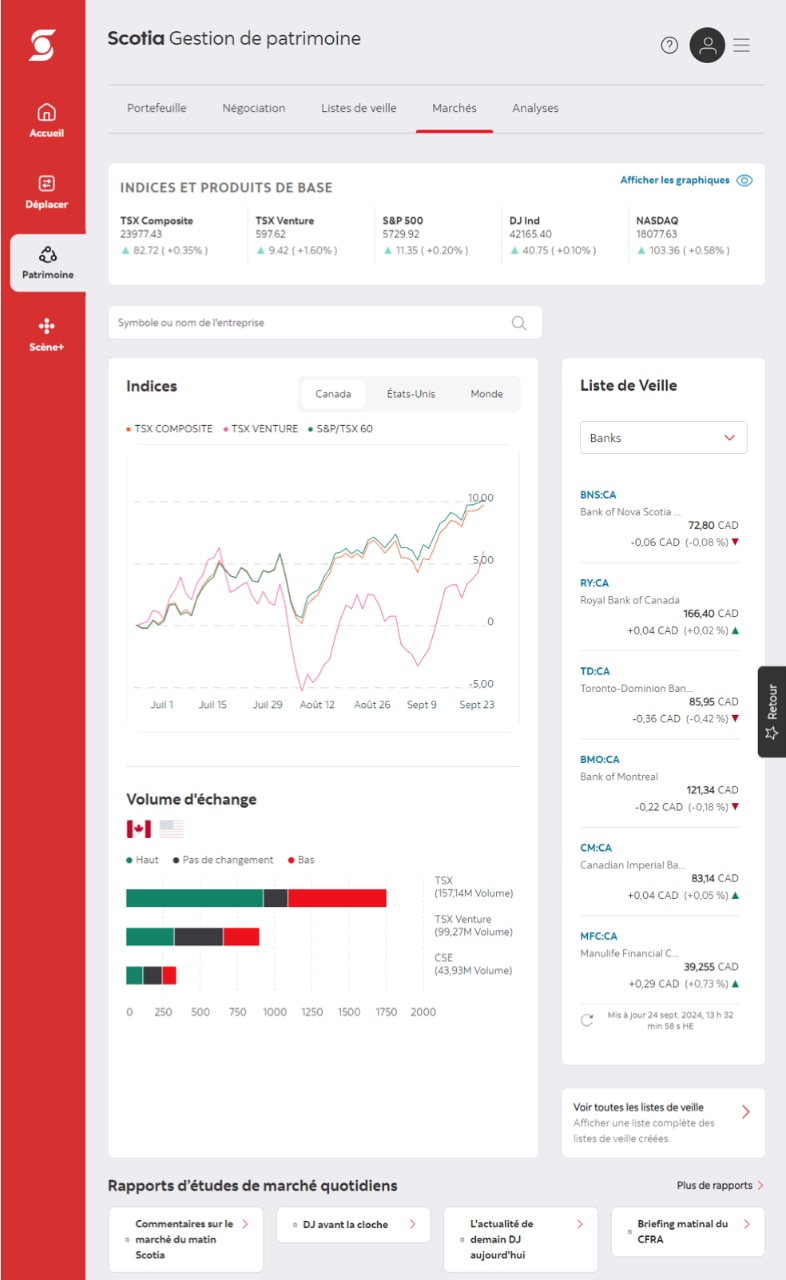Open the TD:CA ticker link
The width and height of the screenshot is (786, 1280).
click(595, 671)
